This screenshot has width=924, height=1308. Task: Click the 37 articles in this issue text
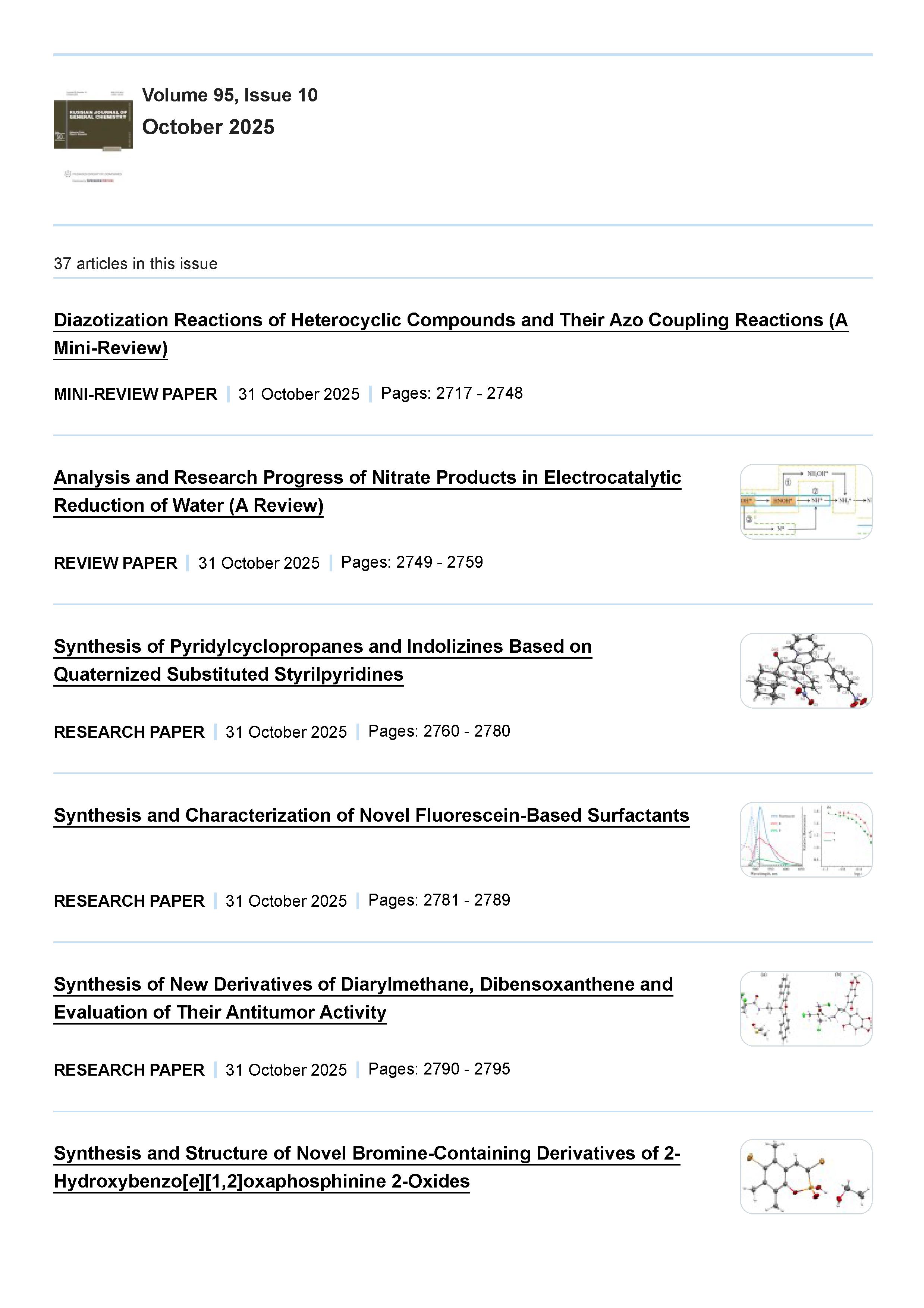point(136,264)
